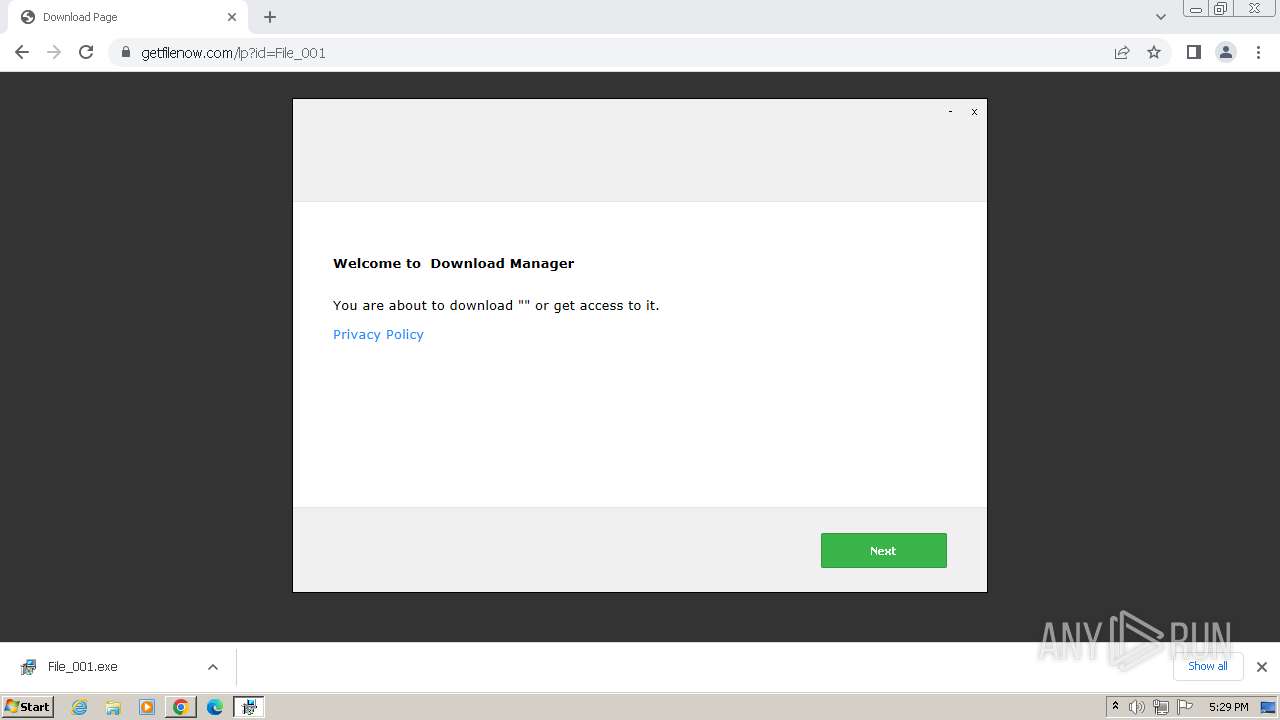Open a new browser tab
The width and height of the screenshot is (1280, 720).
click(270, 17)
